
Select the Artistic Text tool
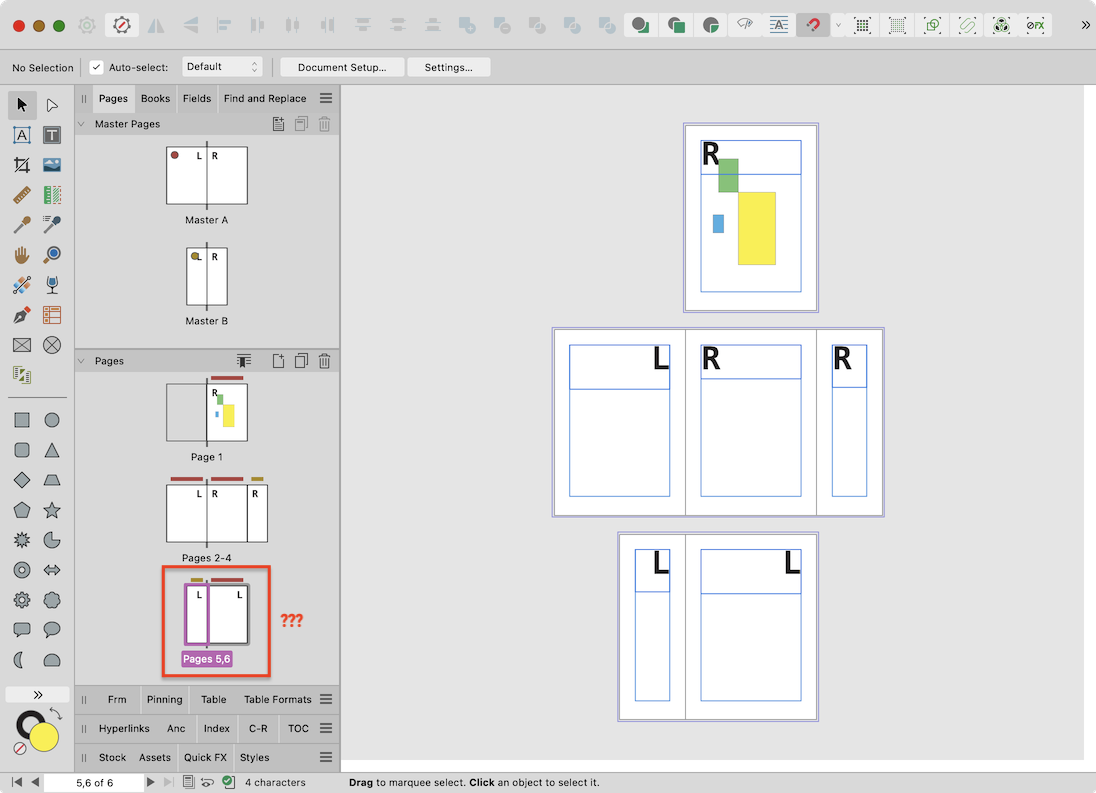21,135
